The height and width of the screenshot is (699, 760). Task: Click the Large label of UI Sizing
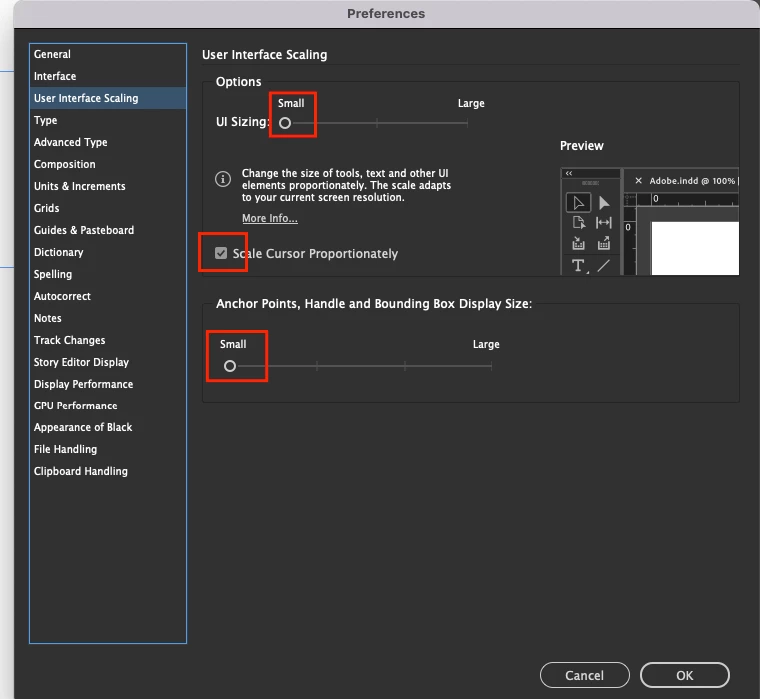tap(471, 103)
